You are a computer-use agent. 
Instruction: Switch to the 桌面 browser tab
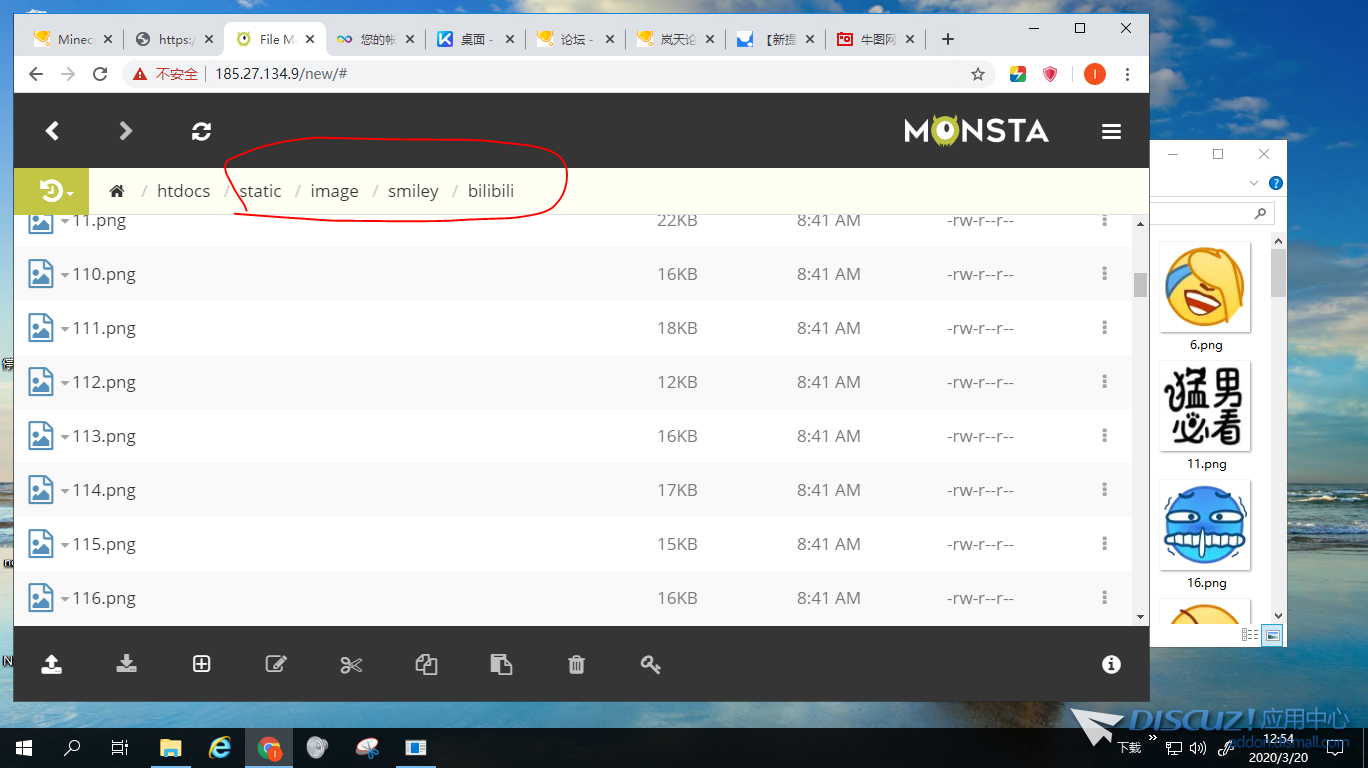click(475, 39)
